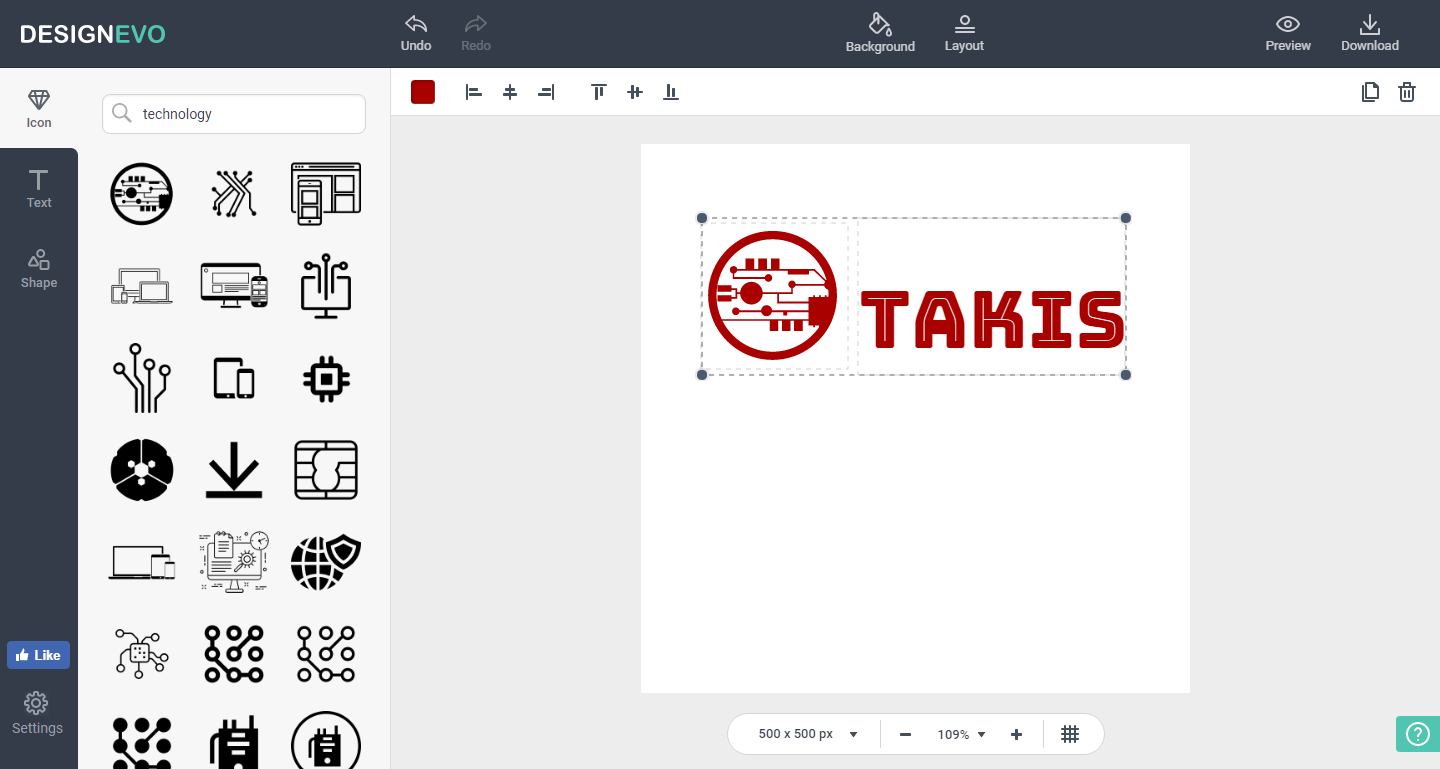The image size is (1440, 769).
Task: Click the Undo arrow icon
Action: point(415,24)
